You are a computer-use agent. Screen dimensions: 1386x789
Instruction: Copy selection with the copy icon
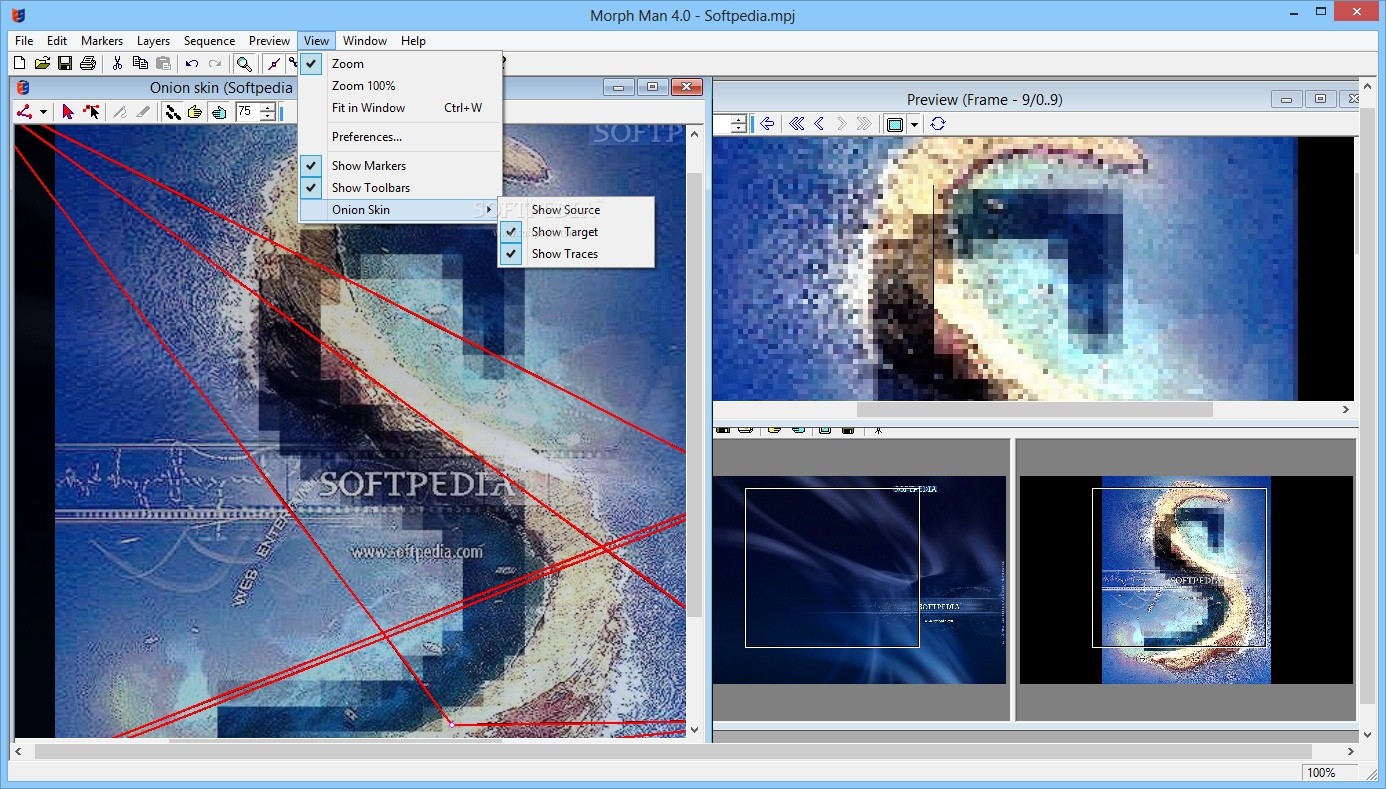[140, 63]
